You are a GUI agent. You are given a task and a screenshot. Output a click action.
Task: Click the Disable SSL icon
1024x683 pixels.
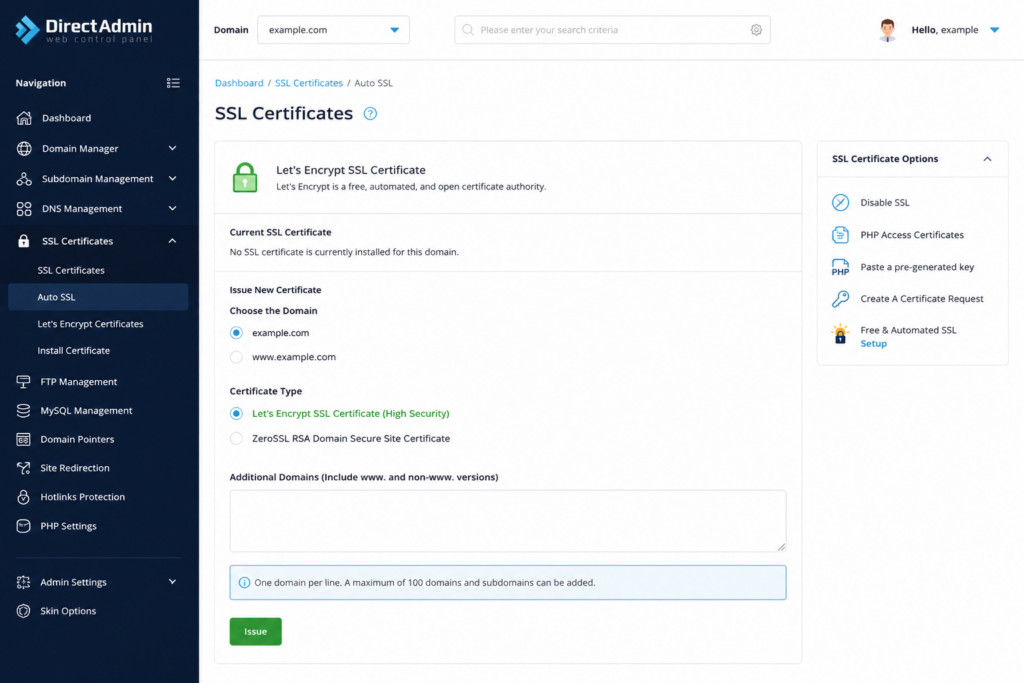pos(840,202)
